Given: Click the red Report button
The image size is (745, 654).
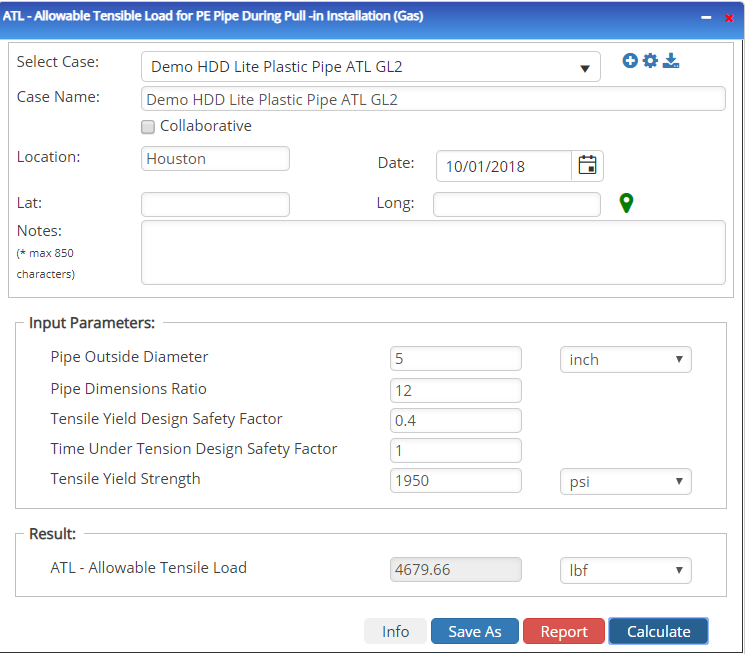Looking at the screenshot, I should (x=564, y=631).
